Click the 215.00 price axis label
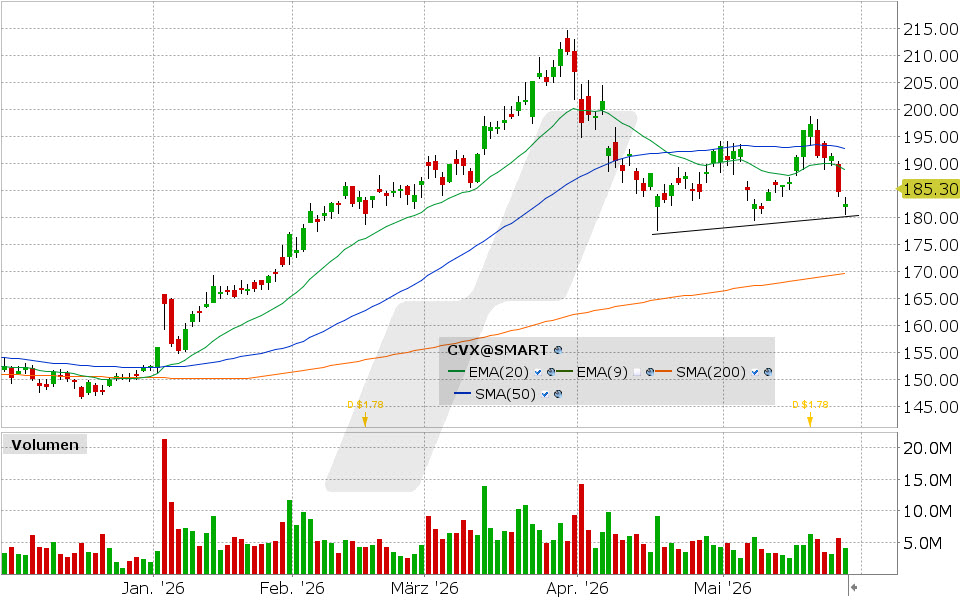Viewport: 960px width, 600px height. 931,29
